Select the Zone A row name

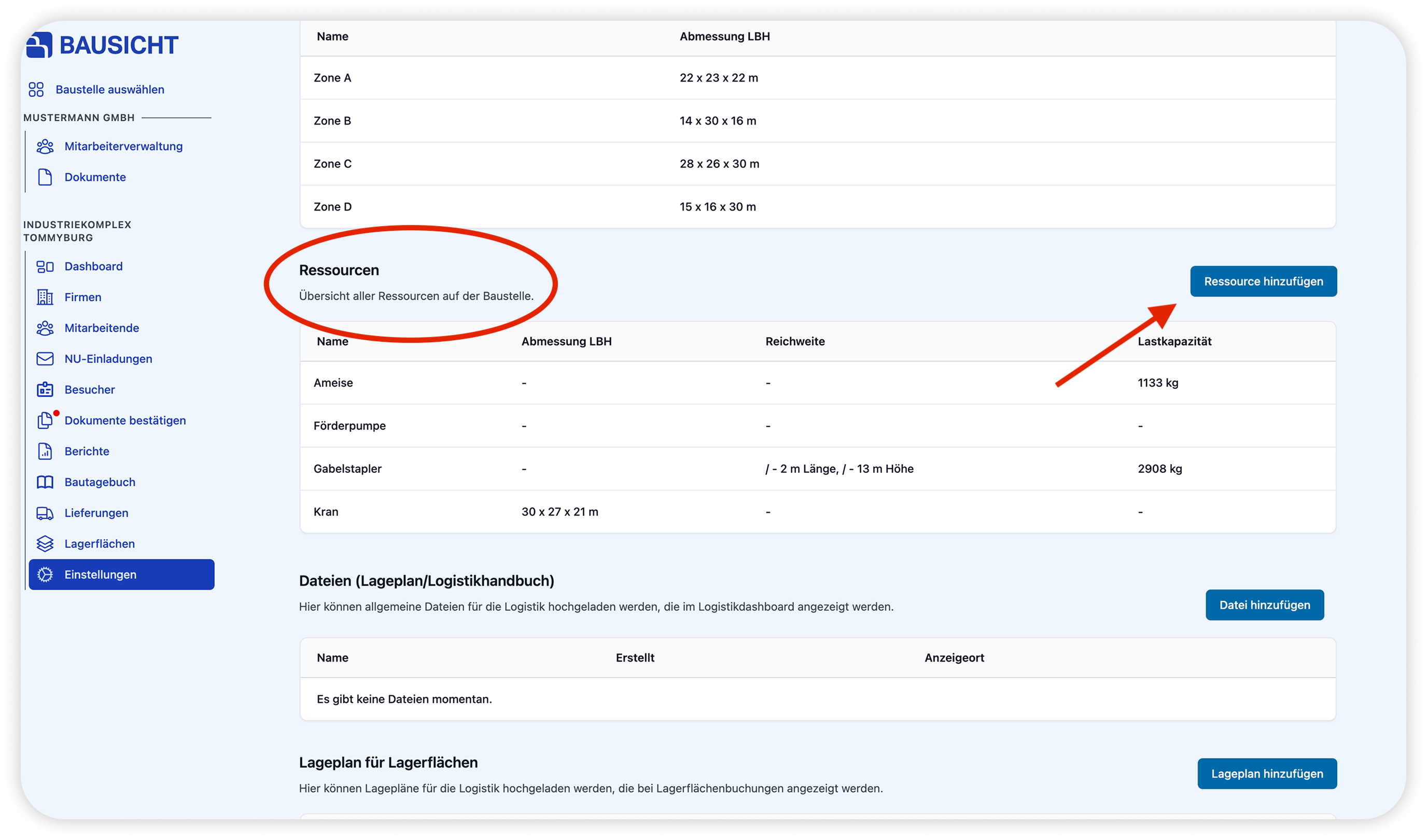332,78
